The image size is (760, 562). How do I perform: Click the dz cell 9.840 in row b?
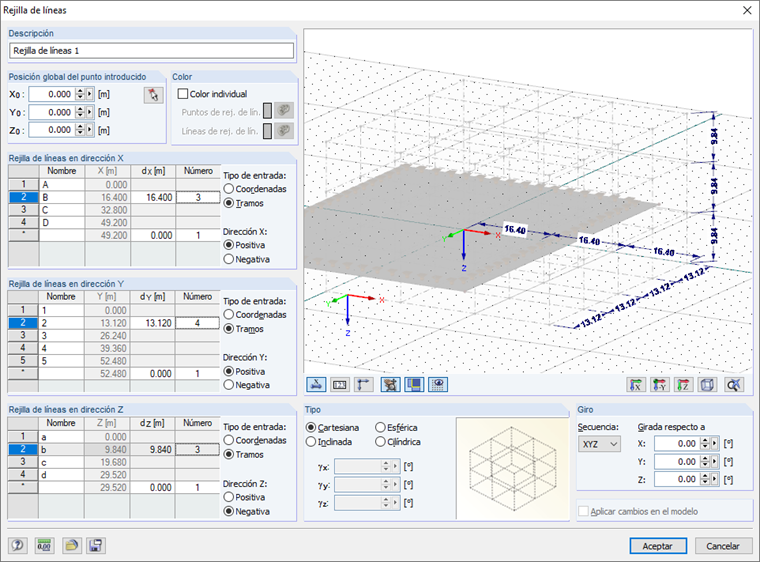(153, 450)
